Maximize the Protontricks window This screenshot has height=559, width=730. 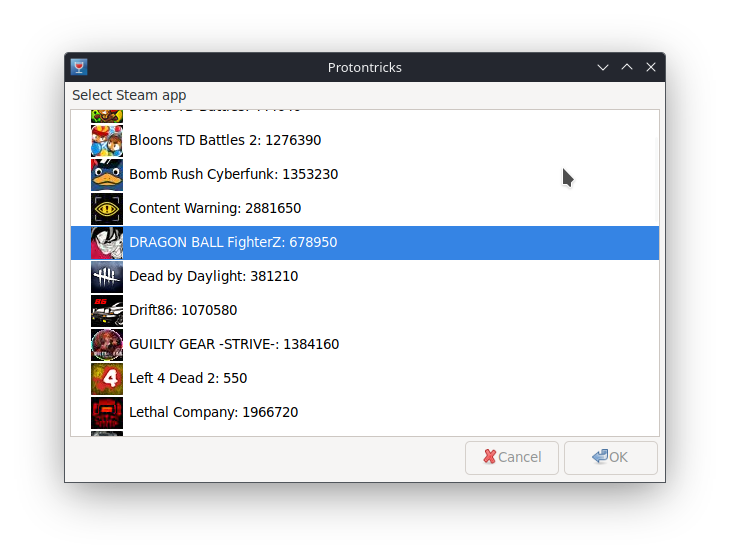pos(627,67)
